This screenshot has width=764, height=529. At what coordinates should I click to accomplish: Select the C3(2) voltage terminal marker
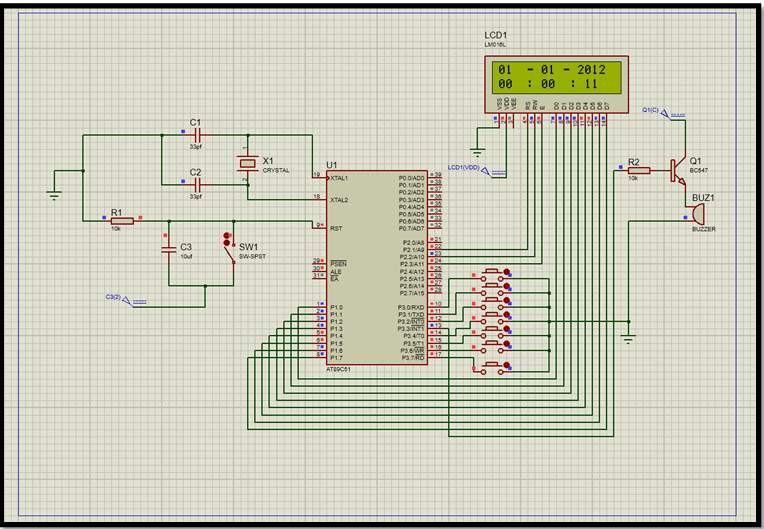coord(134,301)
